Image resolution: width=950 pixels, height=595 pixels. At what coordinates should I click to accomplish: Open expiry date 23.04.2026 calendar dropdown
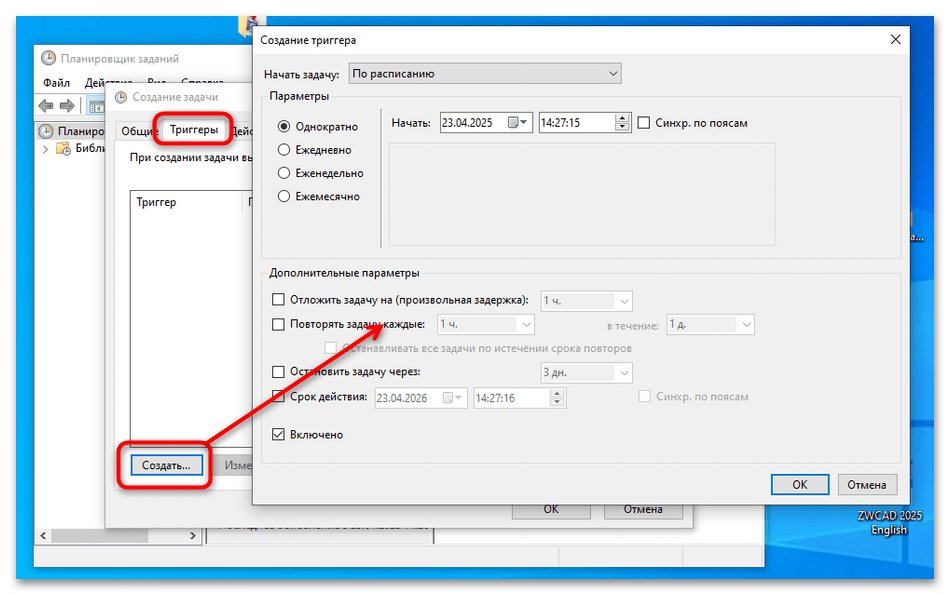[453, 398]
